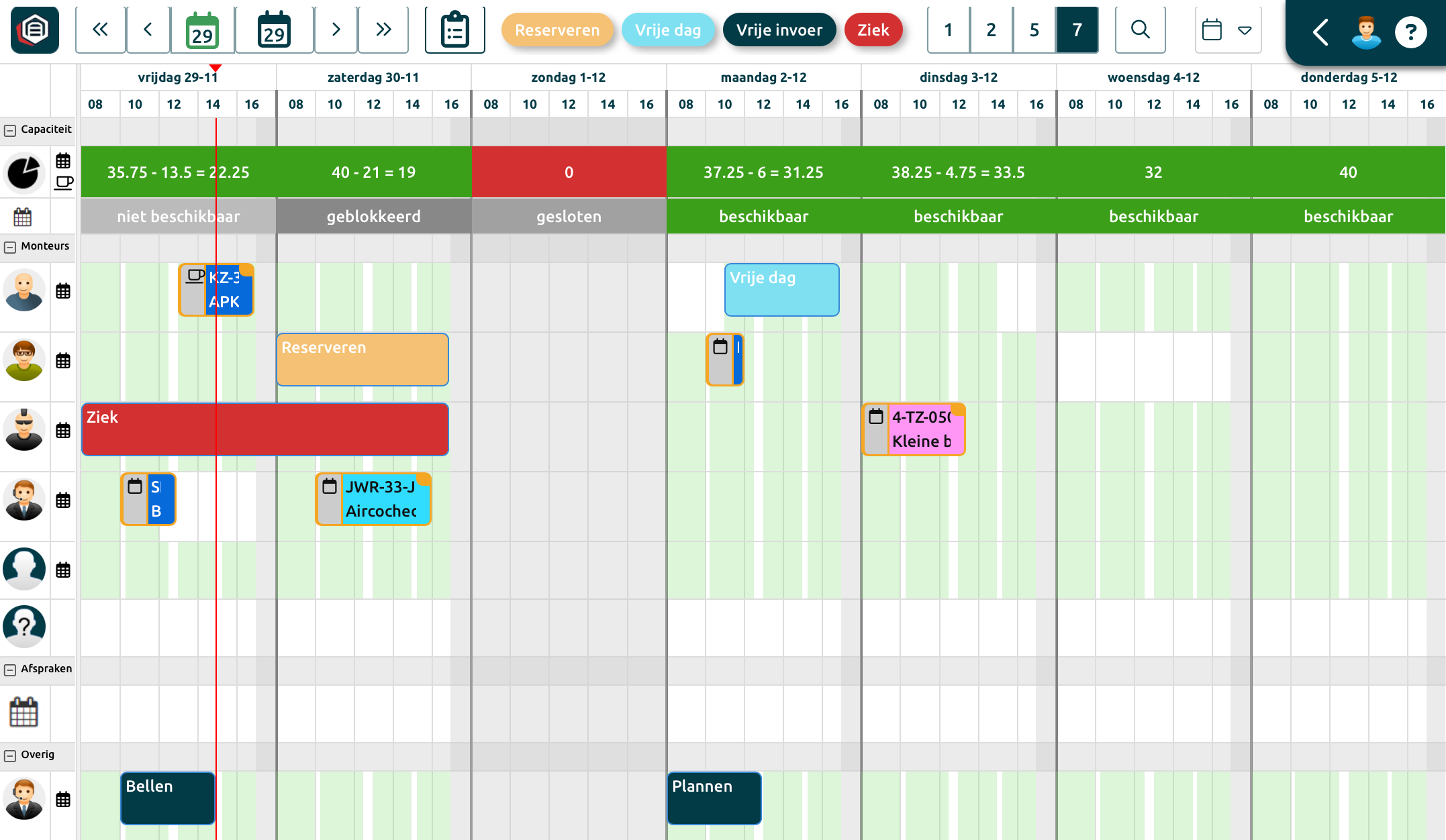Click the search magnifier icon

[x=1140, y=30]
